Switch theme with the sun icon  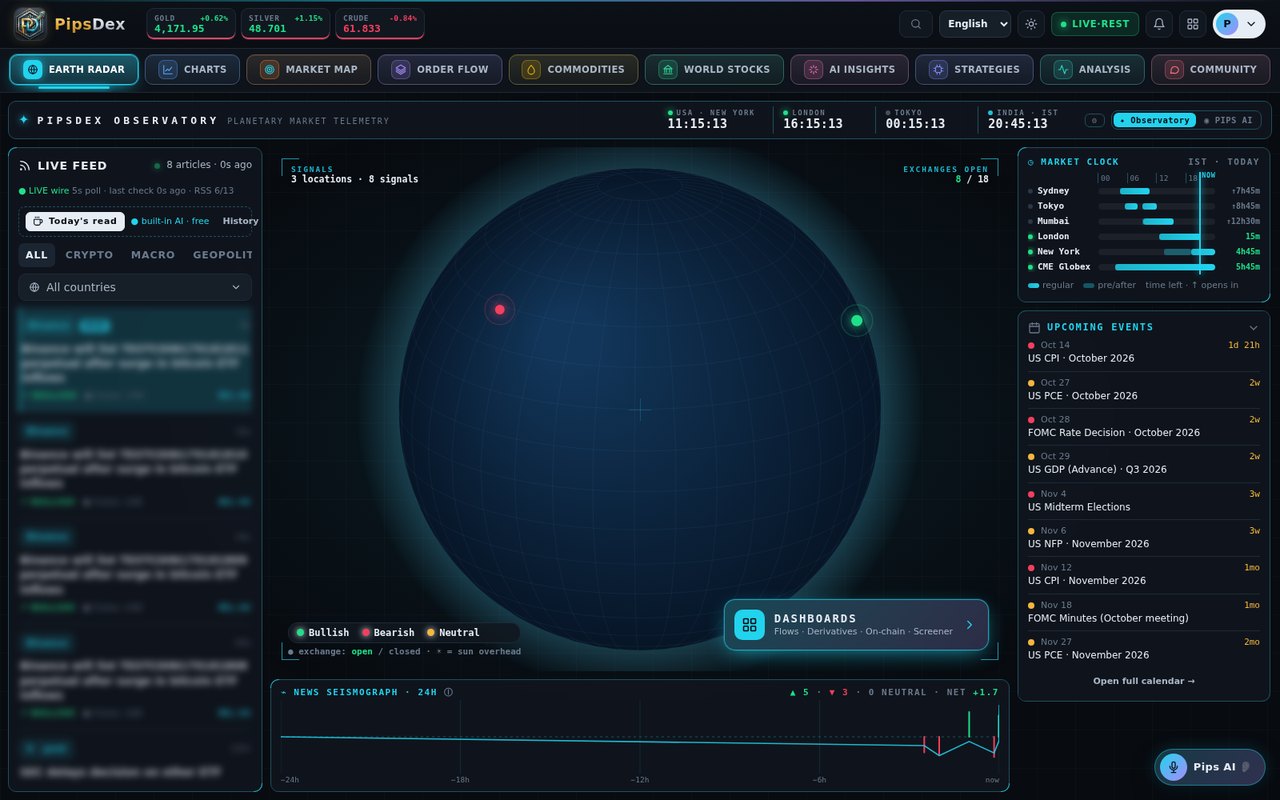1031,24
